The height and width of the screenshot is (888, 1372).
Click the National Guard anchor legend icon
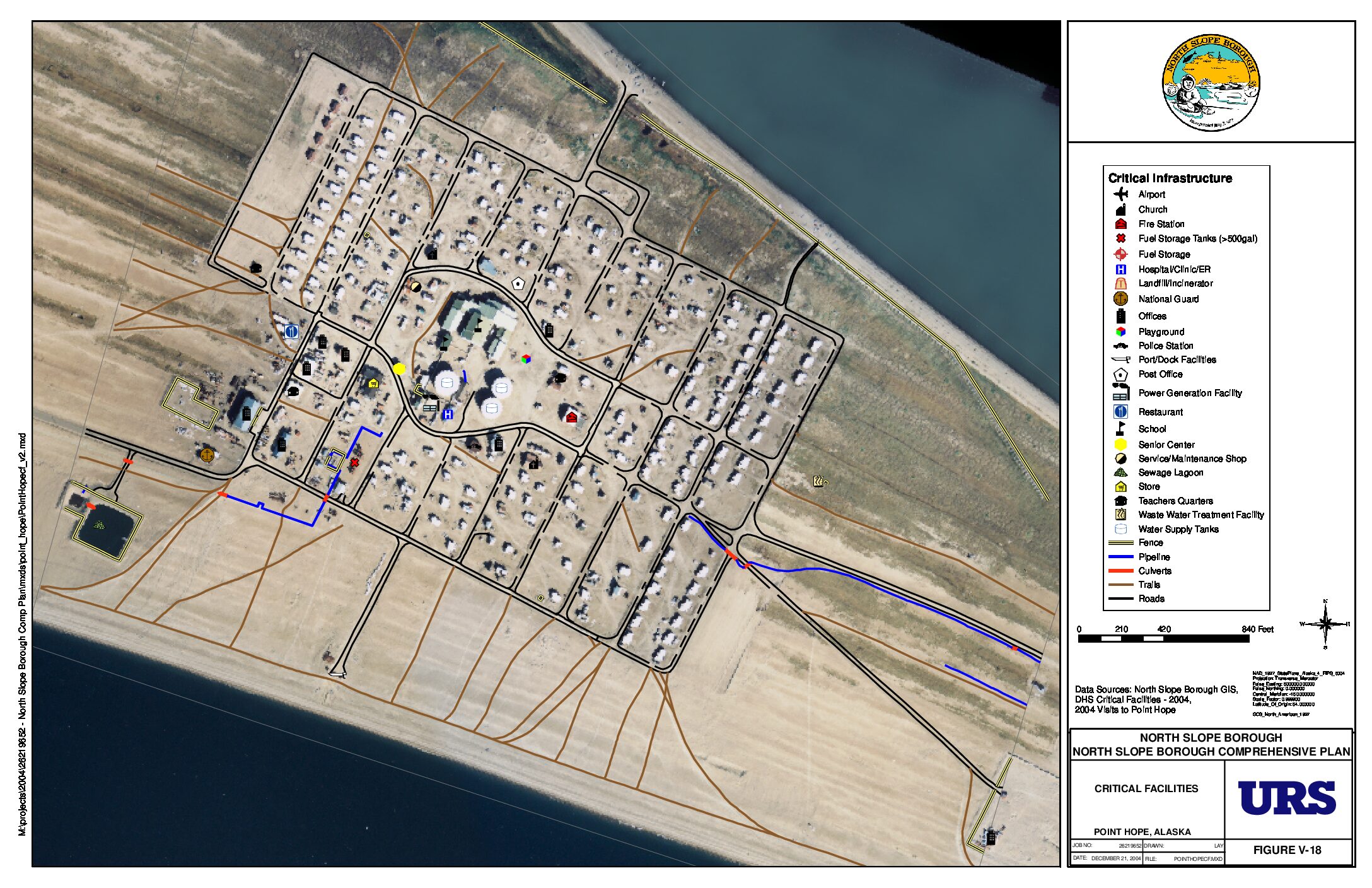tap(1120, 299)
